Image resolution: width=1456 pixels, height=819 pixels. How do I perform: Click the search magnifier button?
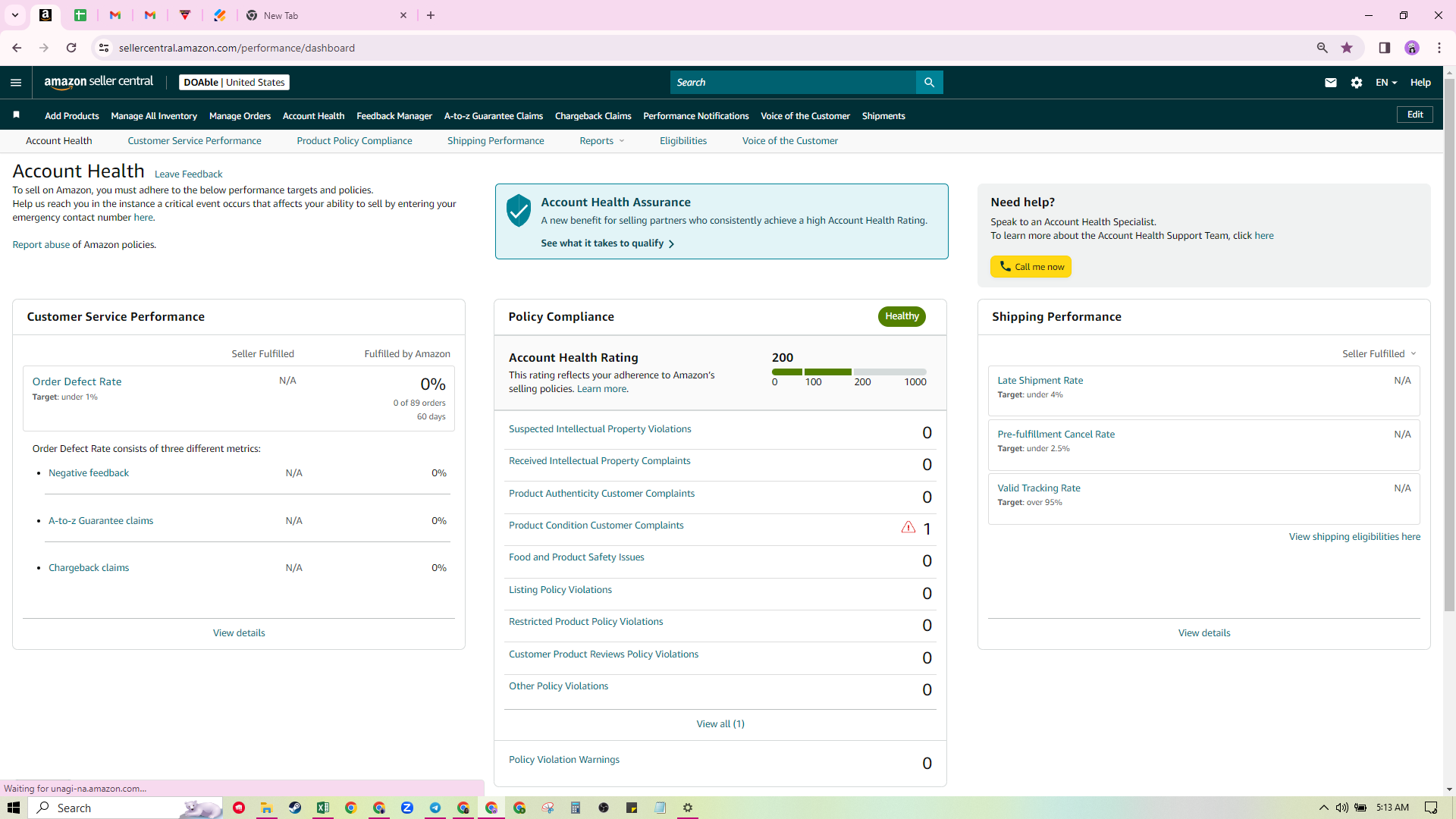coord(929,82)
